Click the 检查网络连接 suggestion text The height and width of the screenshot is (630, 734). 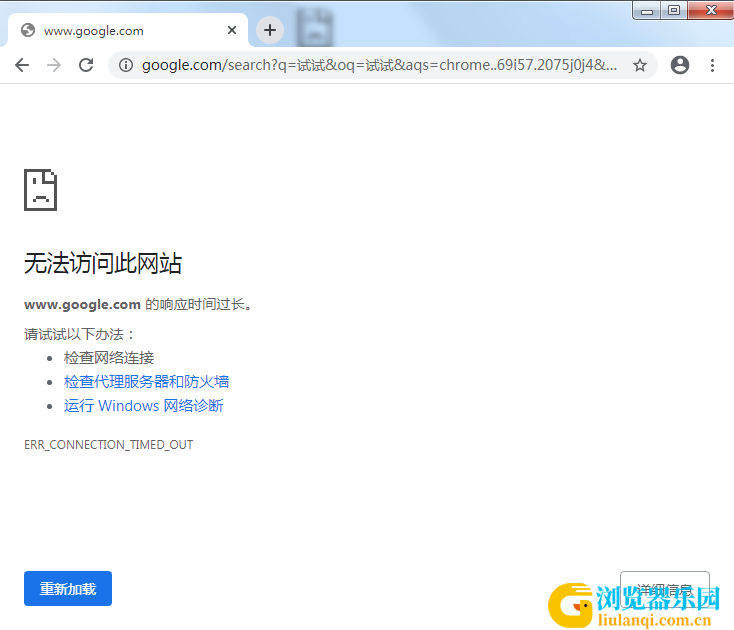tap(109, 358)
